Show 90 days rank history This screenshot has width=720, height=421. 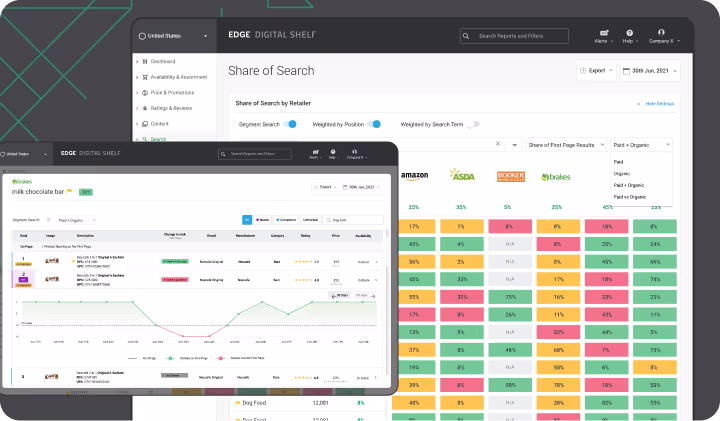365,296
